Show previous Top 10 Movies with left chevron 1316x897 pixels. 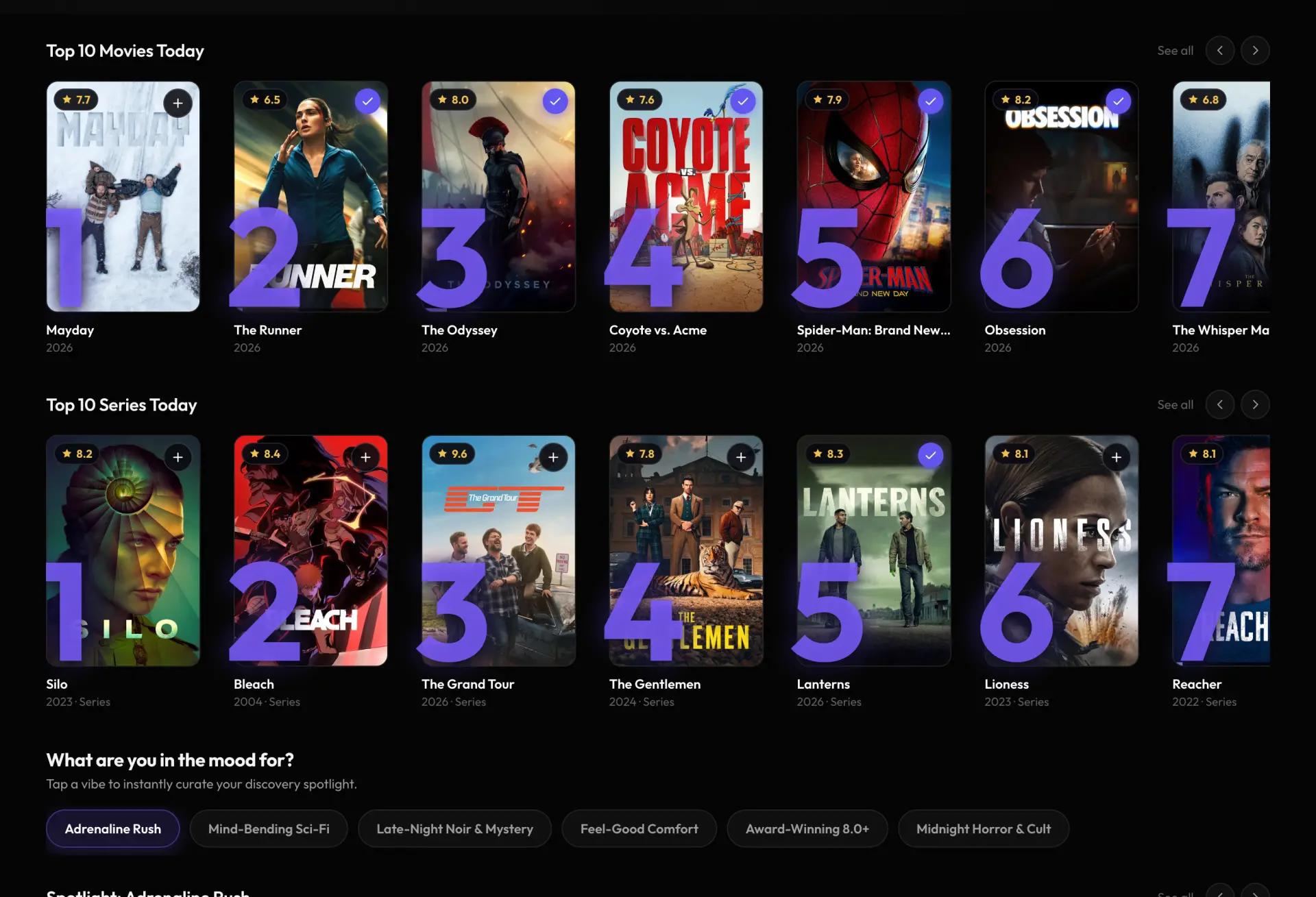click(x=1219, y=51)
